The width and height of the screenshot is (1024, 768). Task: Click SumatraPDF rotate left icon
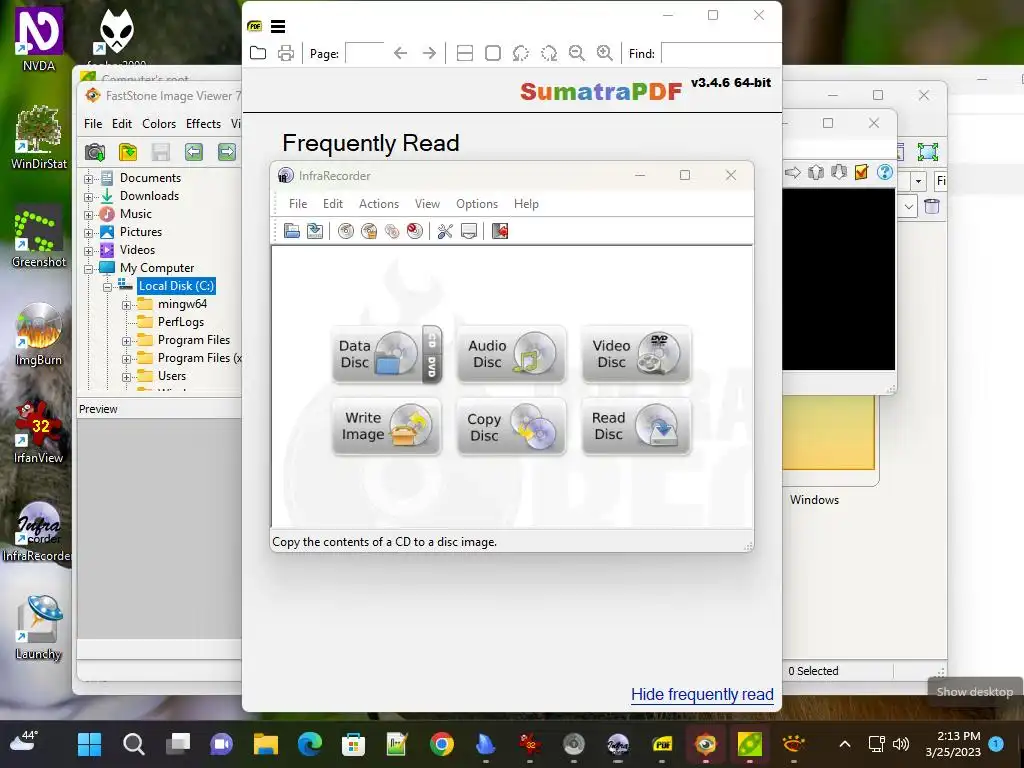click(520, 53)
